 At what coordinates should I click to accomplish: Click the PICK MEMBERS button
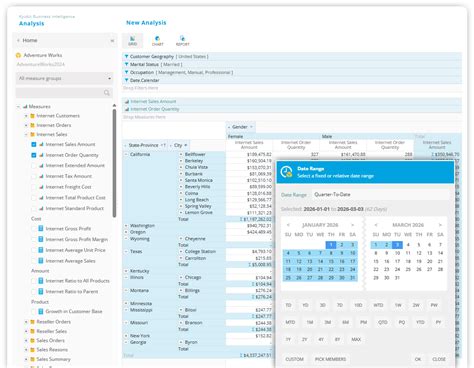tap(330, 359)
